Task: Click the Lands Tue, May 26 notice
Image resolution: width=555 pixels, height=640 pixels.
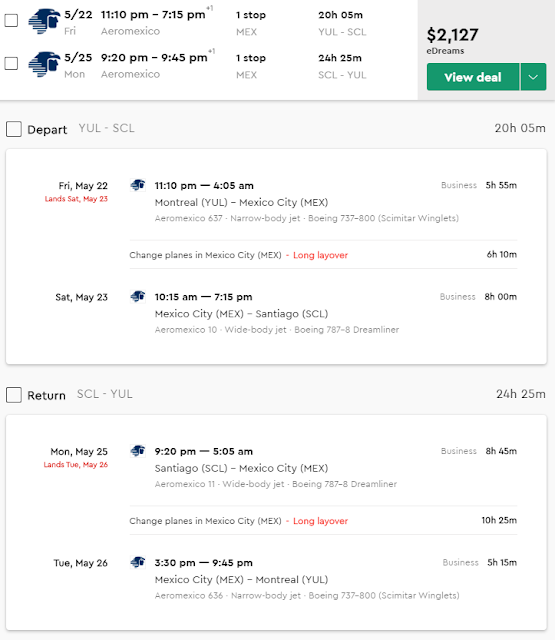Action: coord(76,464)
